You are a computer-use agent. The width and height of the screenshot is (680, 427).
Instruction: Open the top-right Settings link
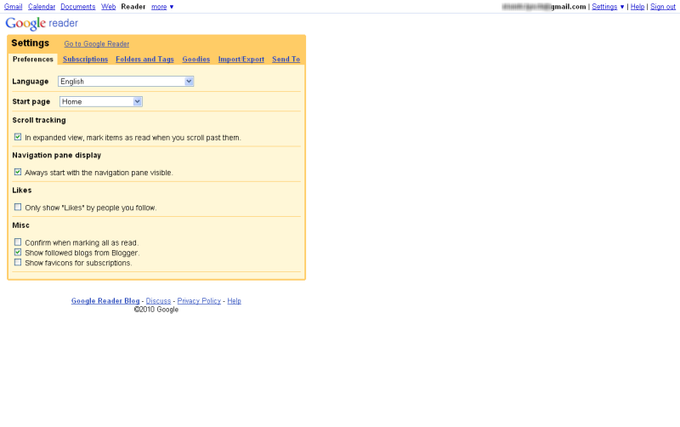605,7
